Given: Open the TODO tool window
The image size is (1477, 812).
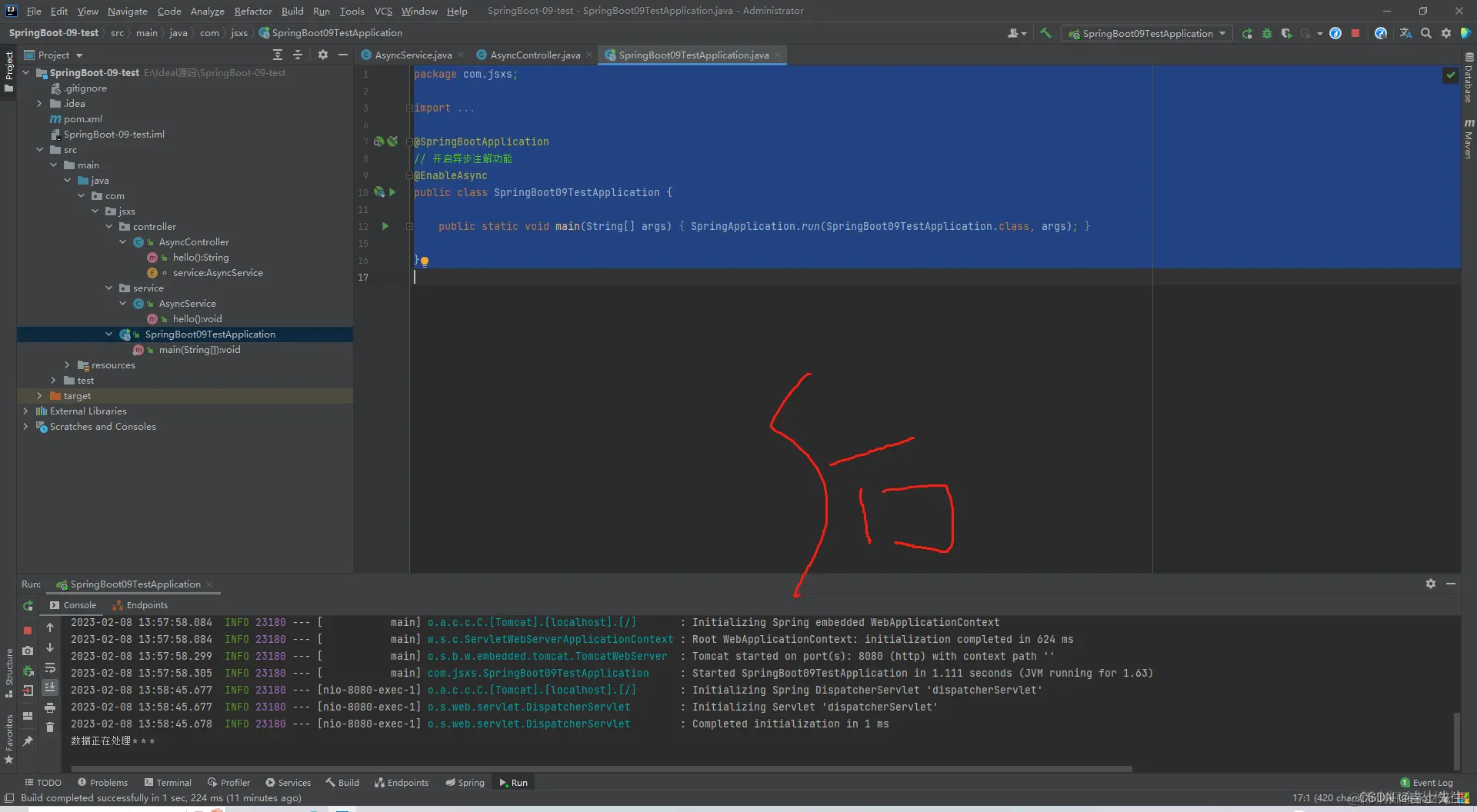Looking at the screenshot, I should pyautogui.click(x=43, y=783).
